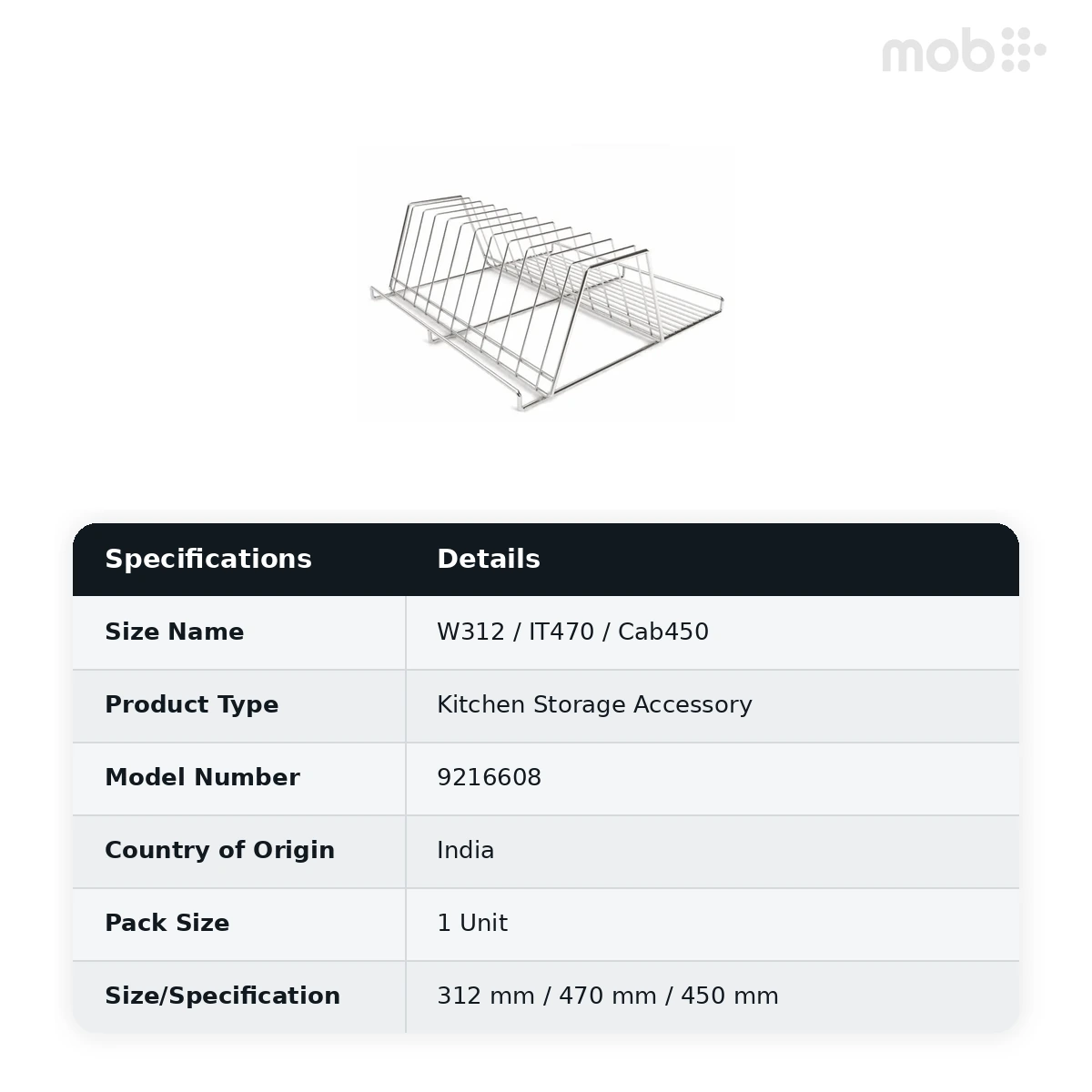Click the Size Name label

click(x=175, y=632)
